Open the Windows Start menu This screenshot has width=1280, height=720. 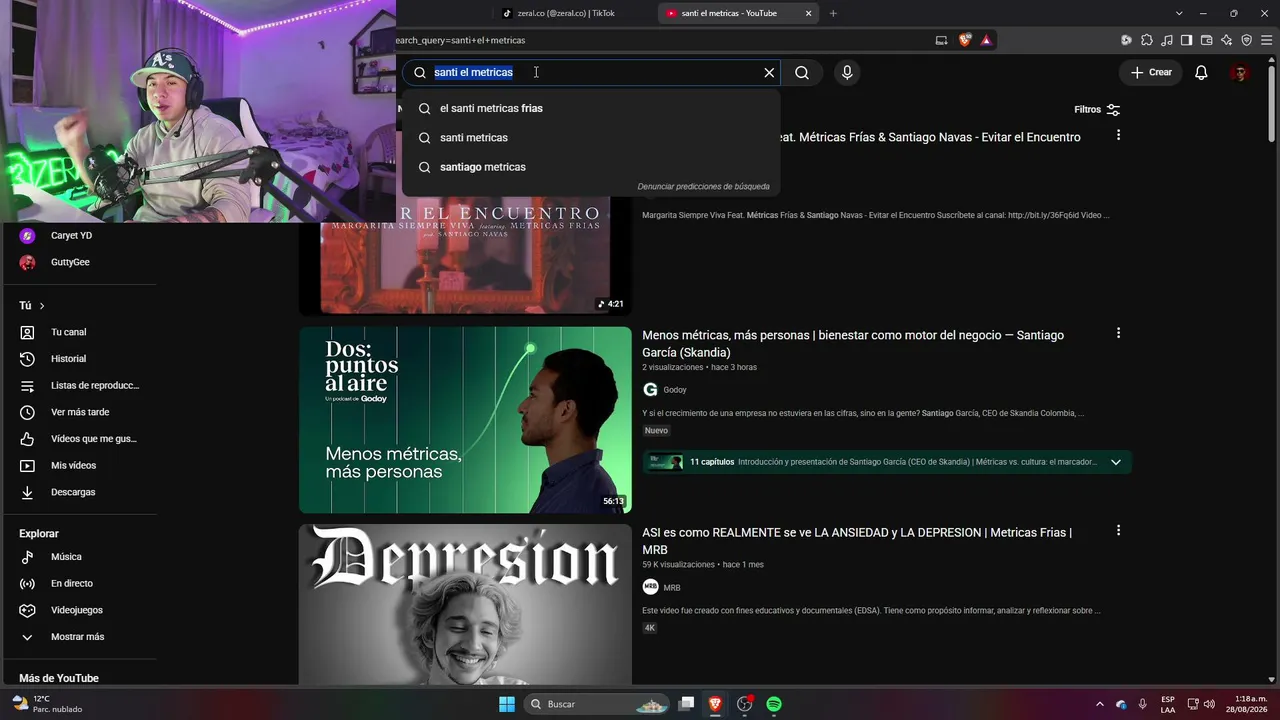(507, 704)
